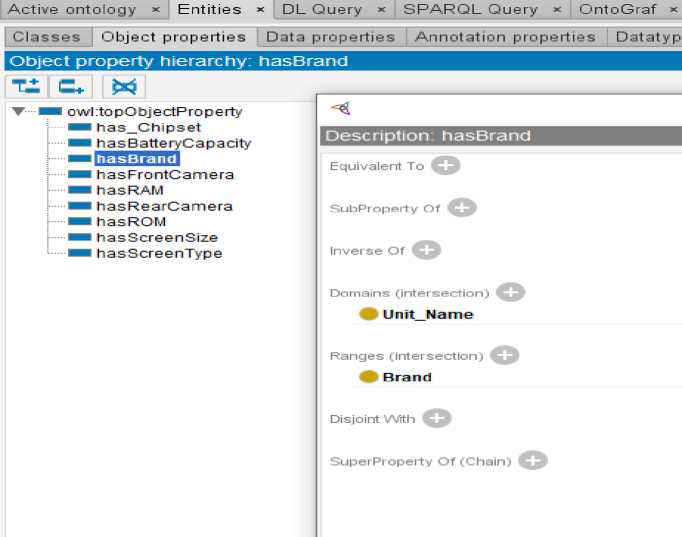Add a Disjoint With entry
The height and width of the screenshot is (537, 682).
(x=437, y=418)
